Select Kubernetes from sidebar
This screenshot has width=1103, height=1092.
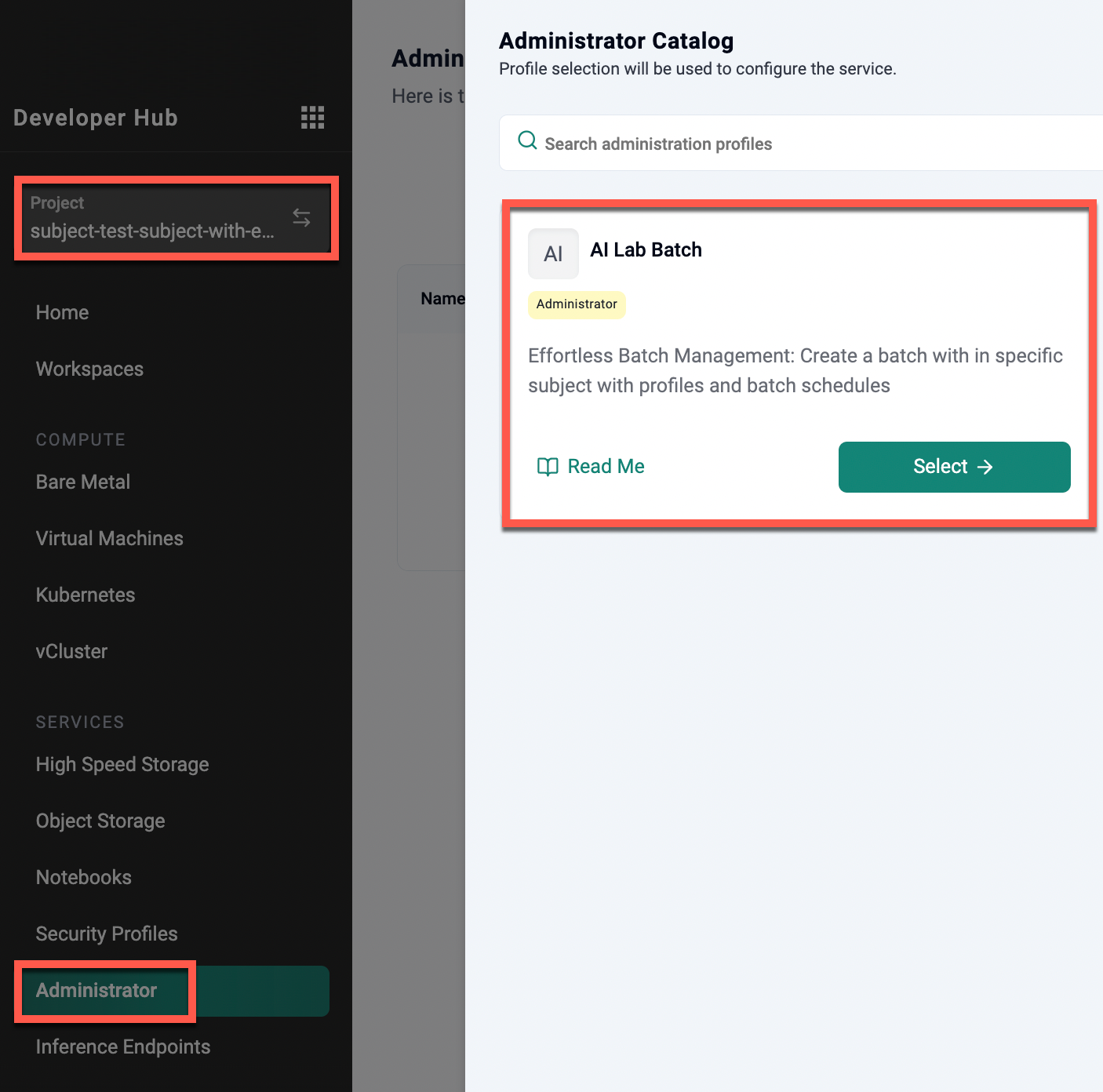(x=86, y=595)
